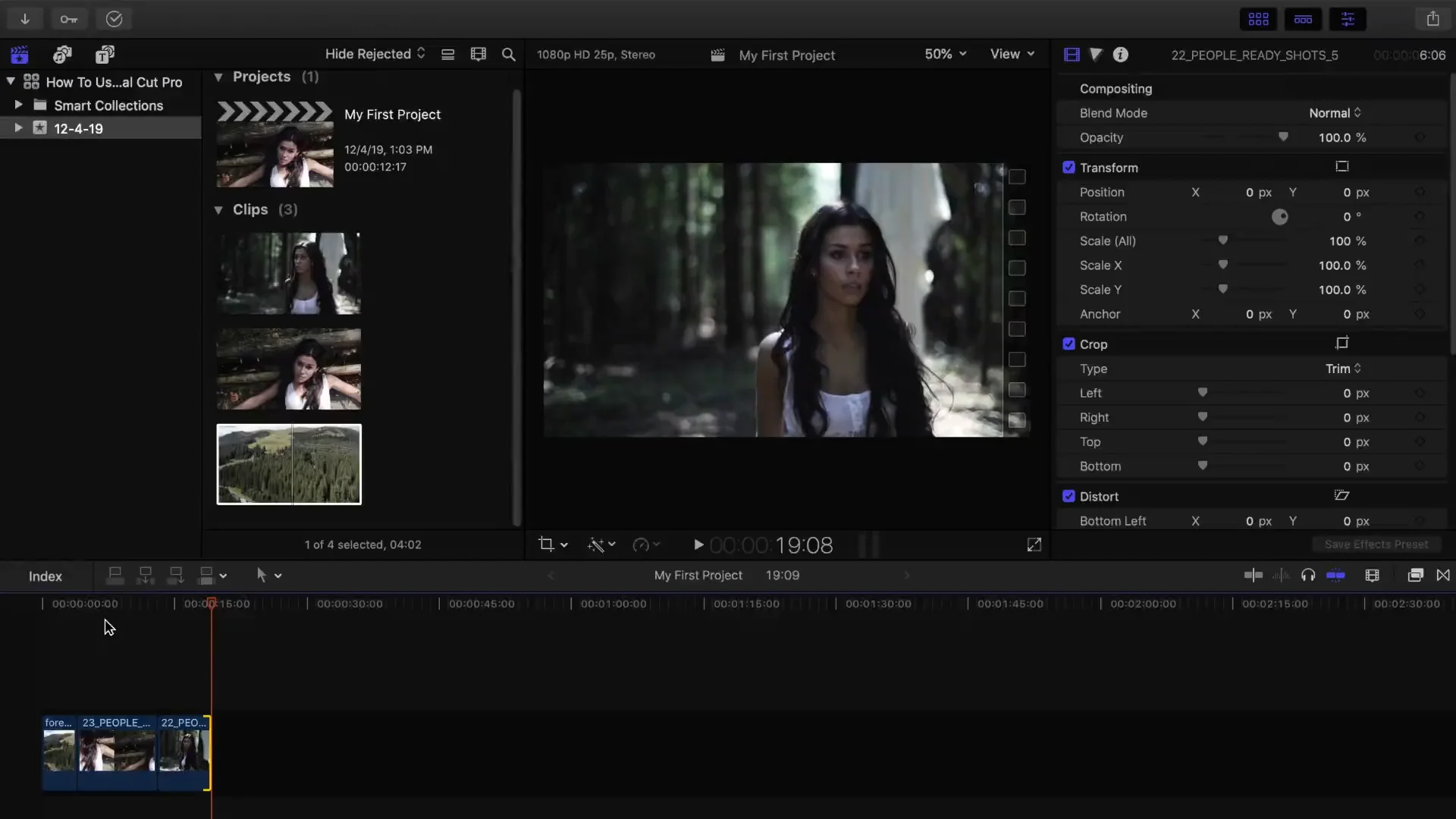Show the Titles and Generators sidebar
Viewport: 1456px width, 819px height.
click(105, 55)
